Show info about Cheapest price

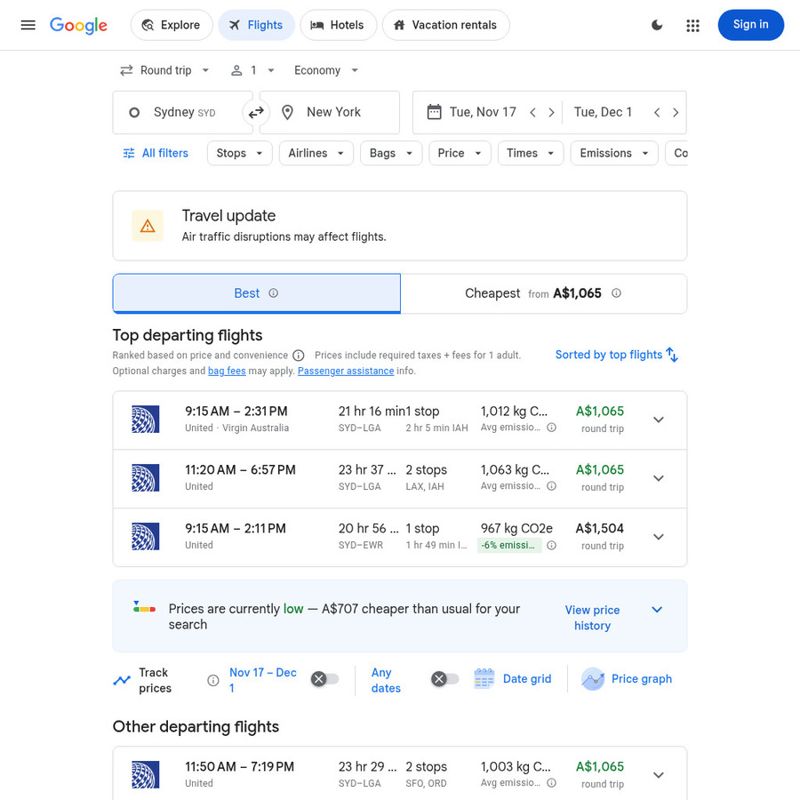tap(616, 293)
